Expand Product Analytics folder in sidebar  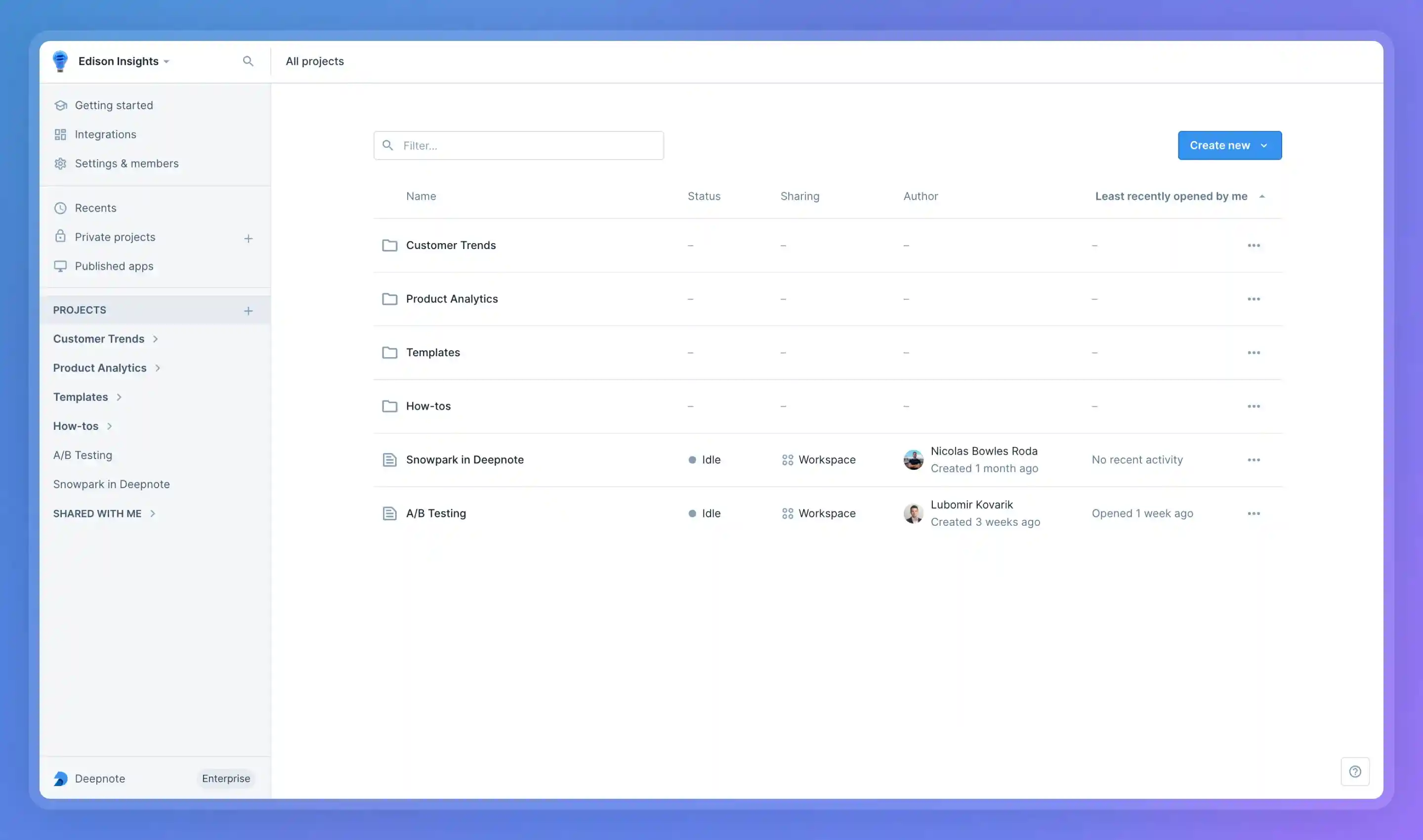point(157,368)
